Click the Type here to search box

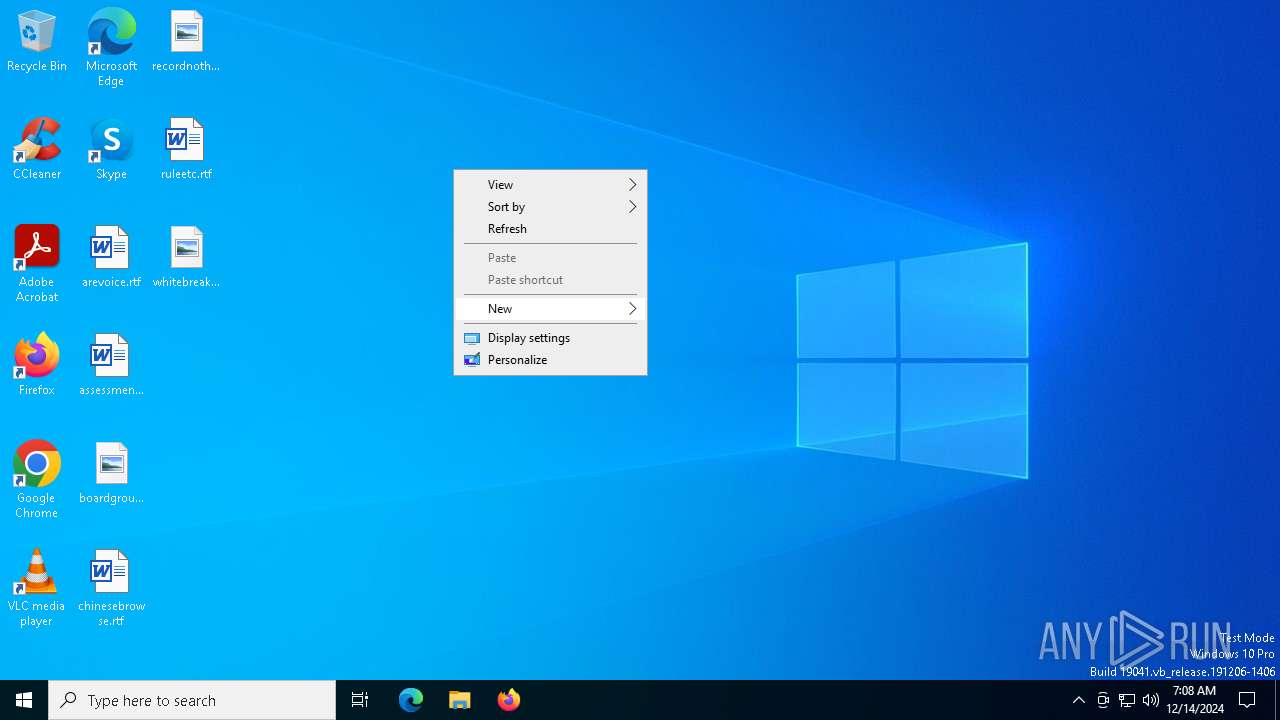tap(192, 700)
